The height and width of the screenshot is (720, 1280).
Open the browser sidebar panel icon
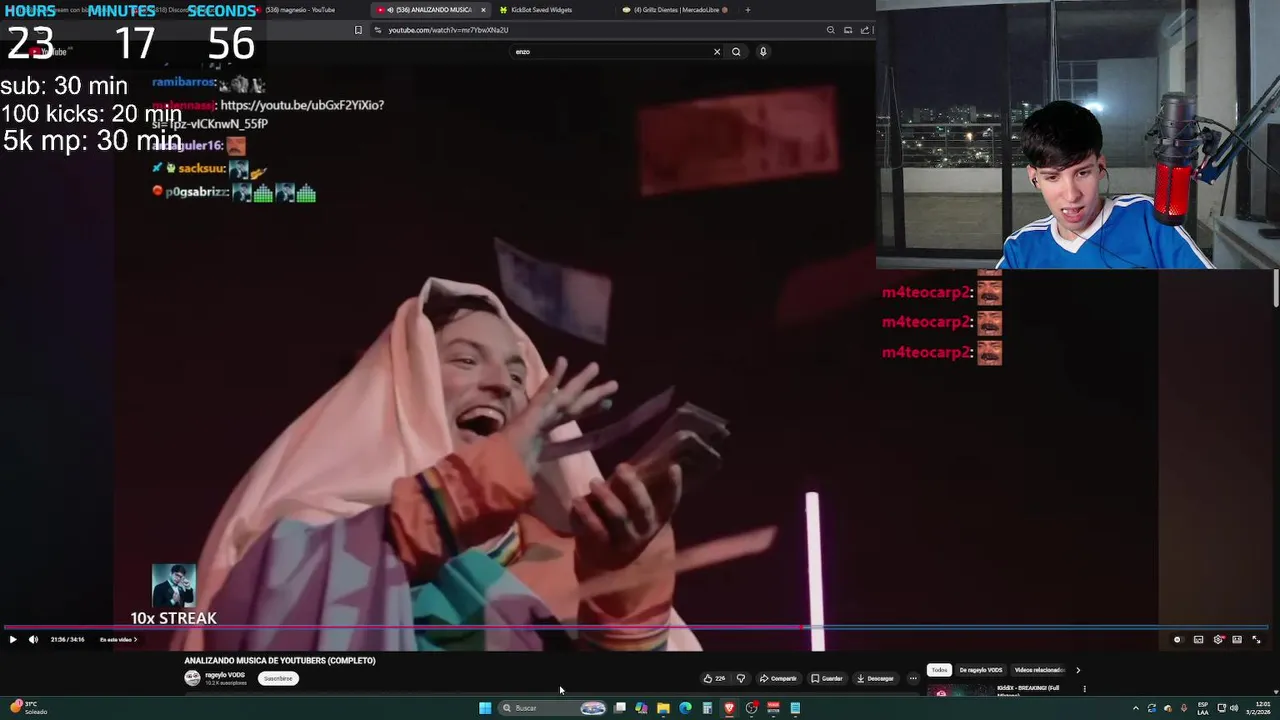click(848, 30)
